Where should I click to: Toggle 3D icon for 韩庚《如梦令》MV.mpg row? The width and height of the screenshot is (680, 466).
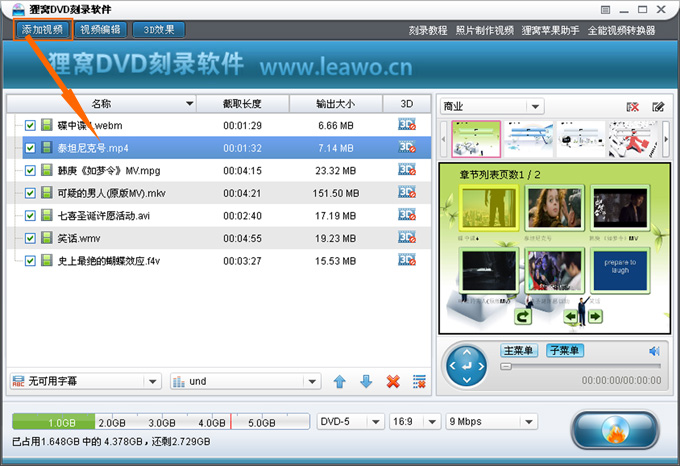tap(407, 170)
